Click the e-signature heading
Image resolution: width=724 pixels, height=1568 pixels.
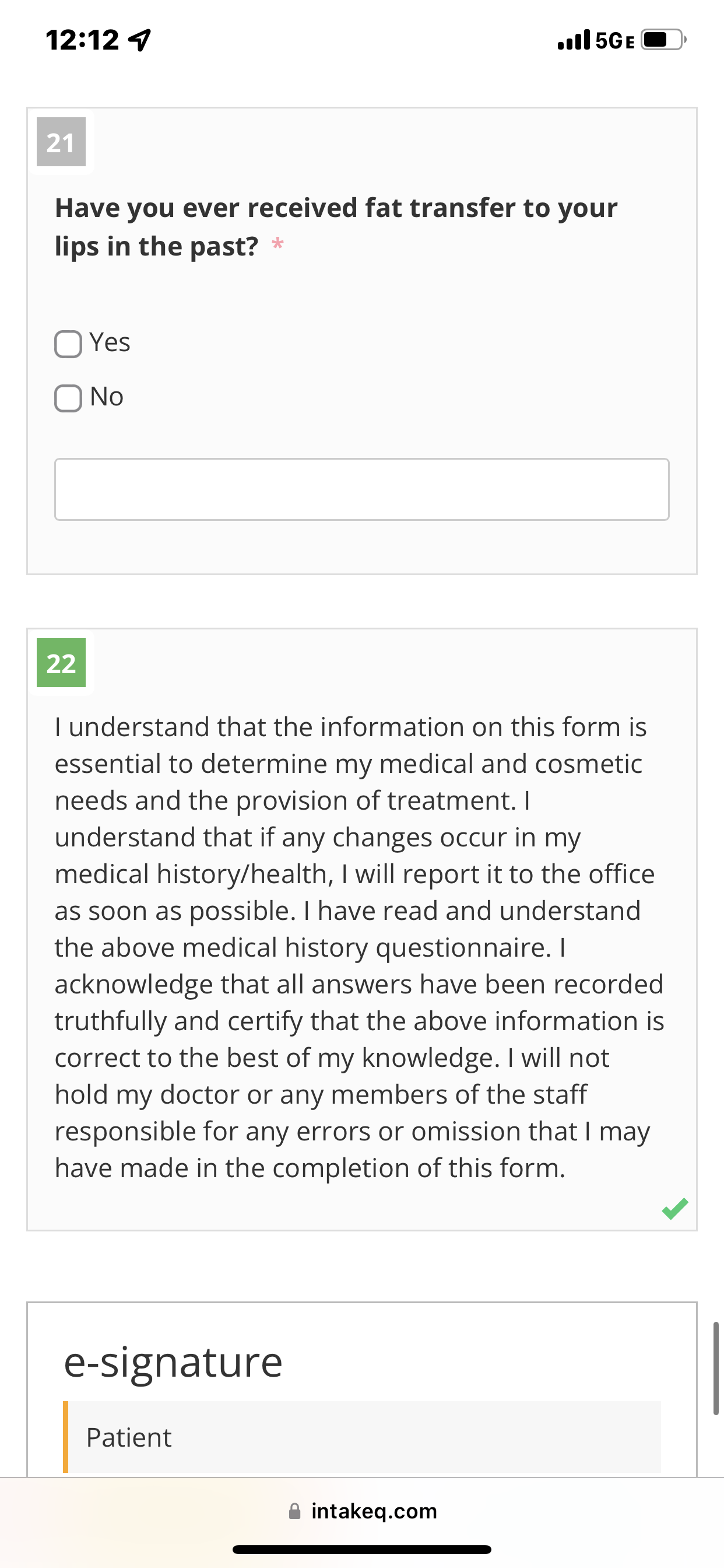(x=173, y=1362)
